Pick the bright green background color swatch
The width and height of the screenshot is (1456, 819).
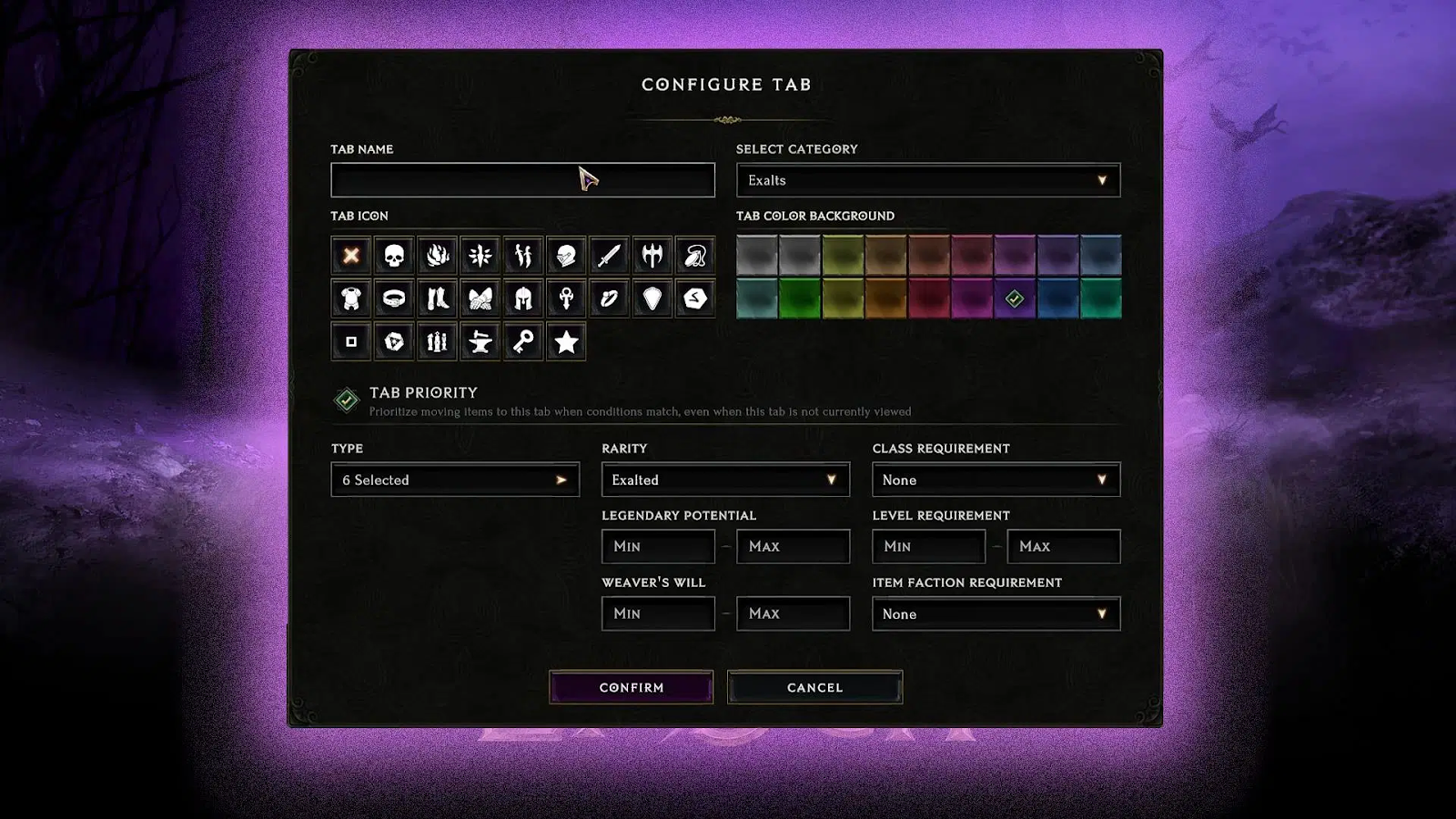click(800, 298)
